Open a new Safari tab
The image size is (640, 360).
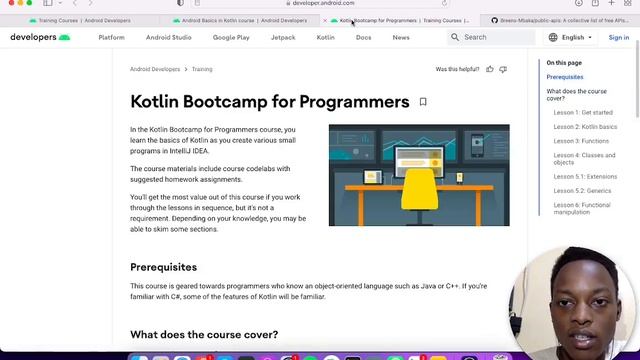611,3
